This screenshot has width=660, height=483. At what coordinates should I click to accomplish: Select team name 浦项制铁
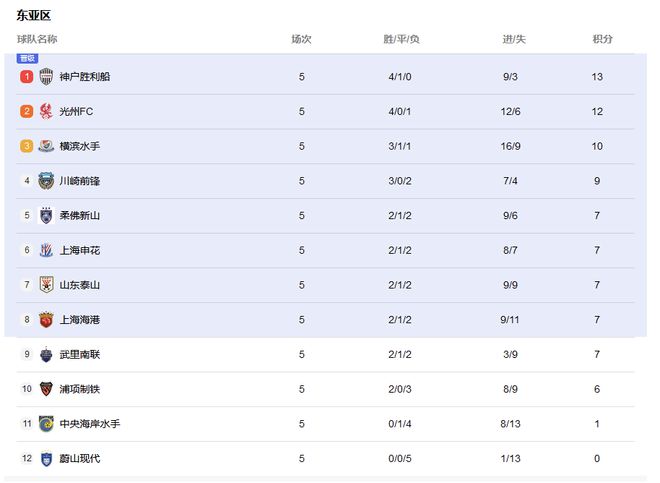(80, 389)
